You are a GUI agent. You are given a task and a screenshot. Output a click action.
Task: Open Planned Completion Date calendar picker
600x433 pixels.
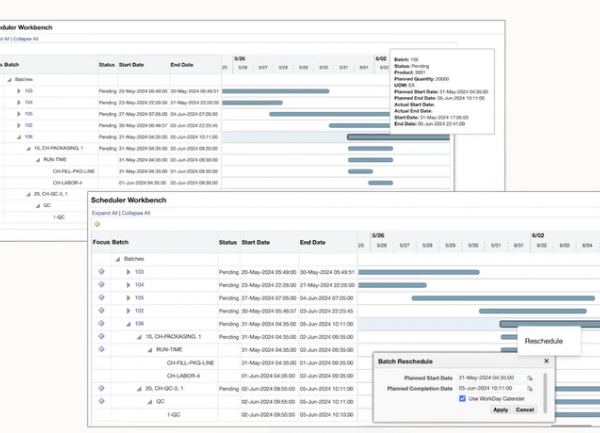click(x=529, y=388)
